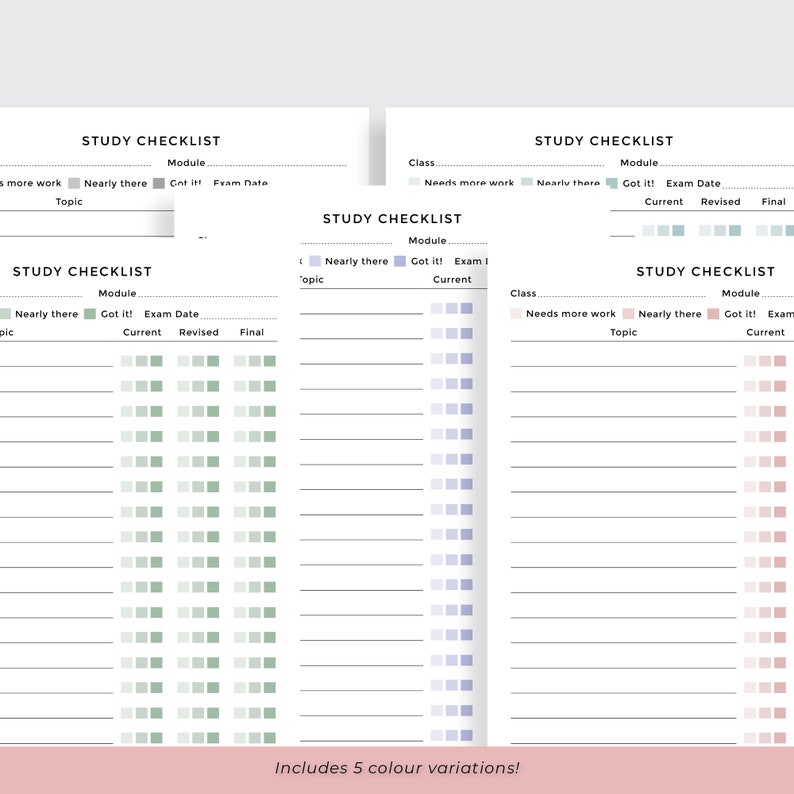Click 'Nearly there' text on the green page
794x794 pixels.
coord(47,314)
